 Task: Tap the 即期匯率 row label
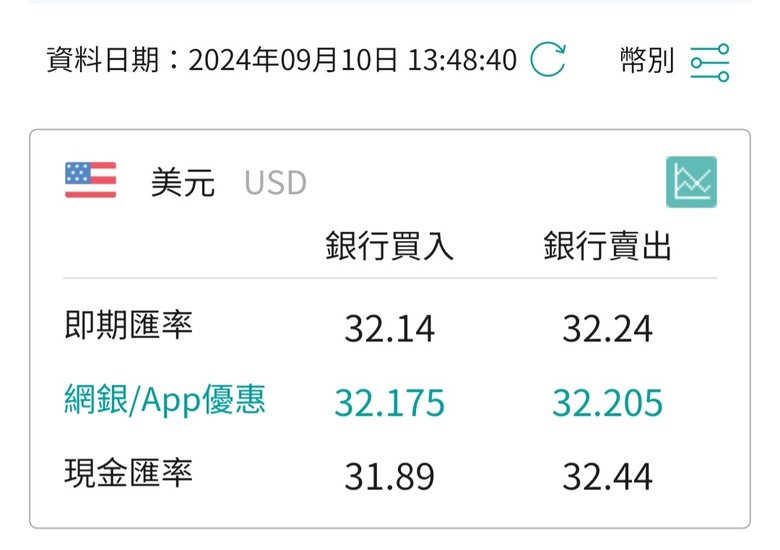coord(128,325)
